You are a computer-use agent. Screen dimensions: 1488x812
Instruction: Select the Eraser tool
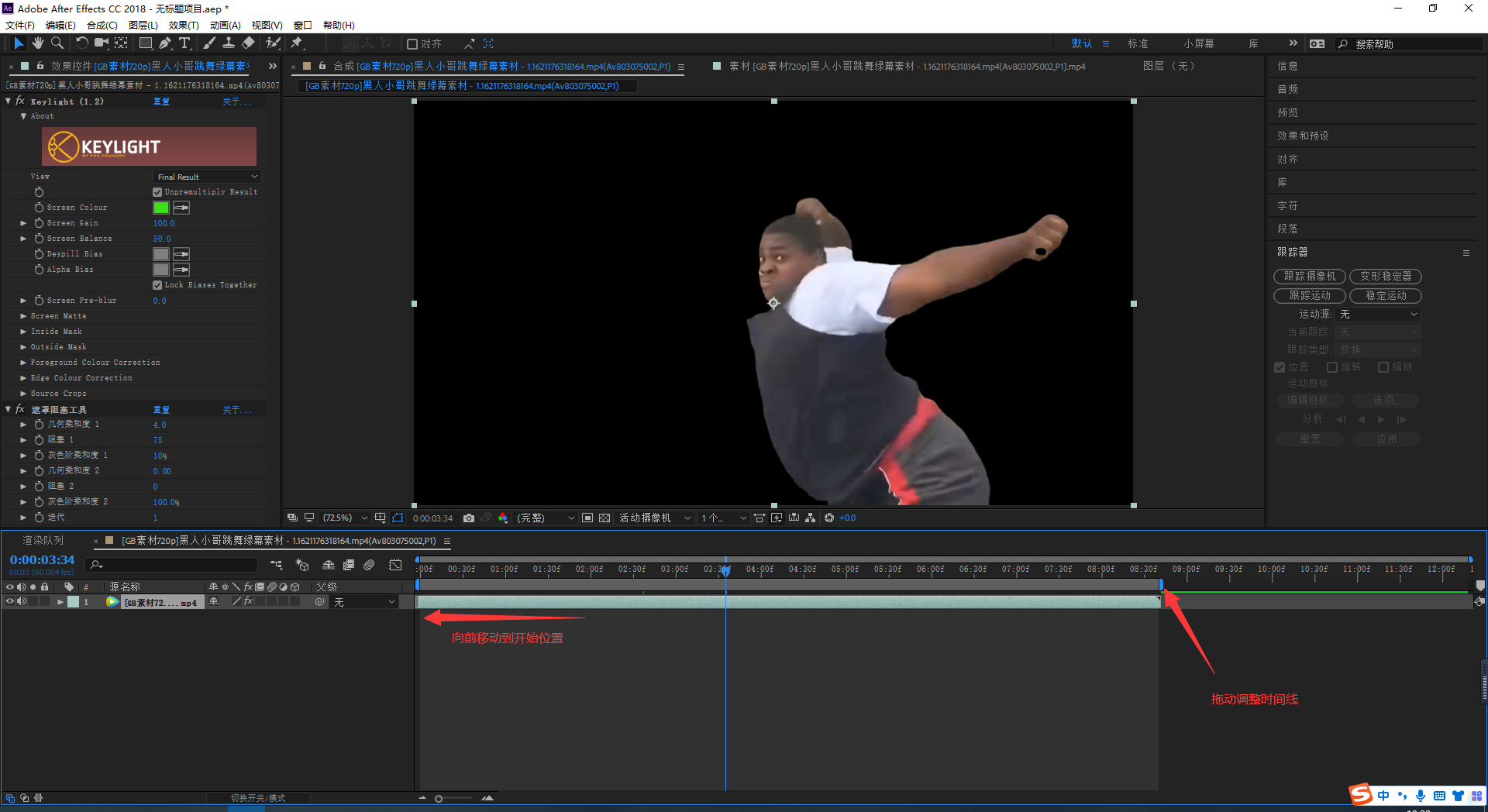248,43
